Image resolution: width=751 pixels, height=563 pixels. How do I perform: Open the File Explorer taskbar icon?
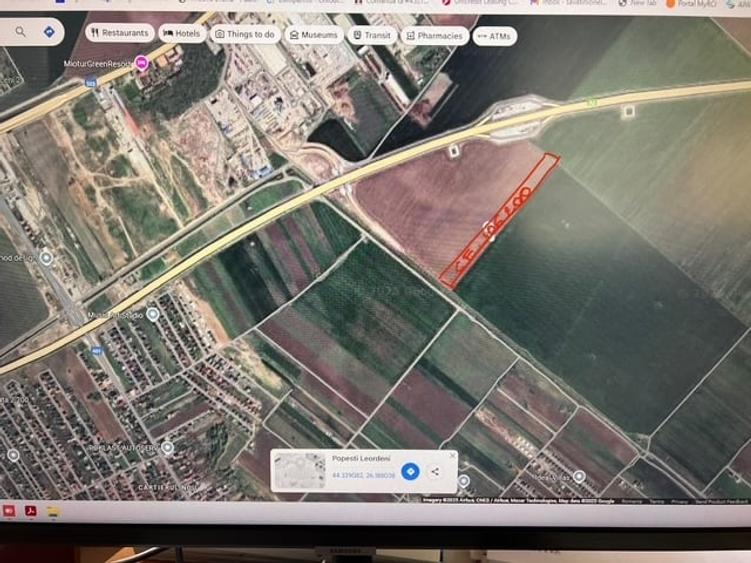coord(53,511)
